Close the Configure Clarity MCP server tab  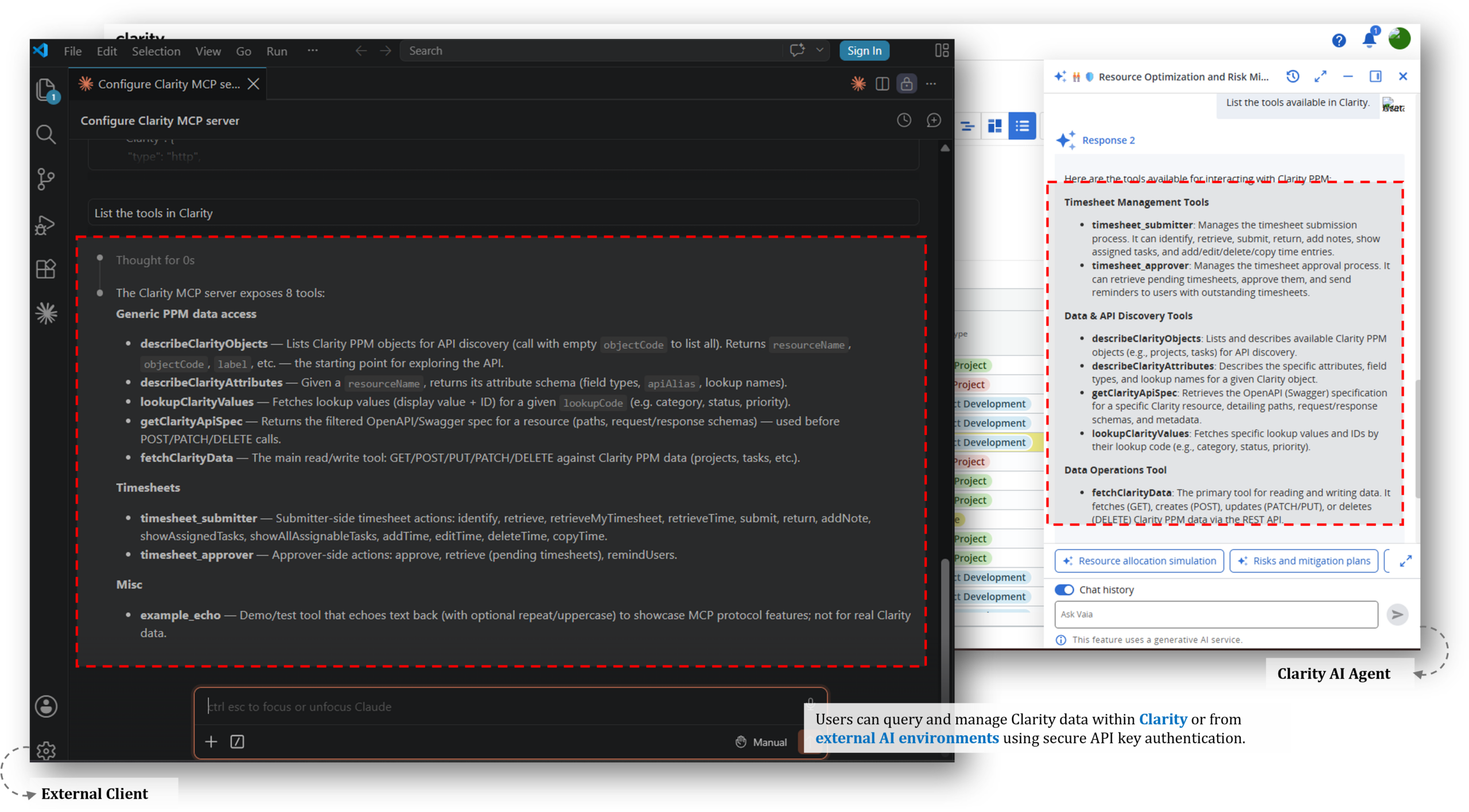pos(253,84)
